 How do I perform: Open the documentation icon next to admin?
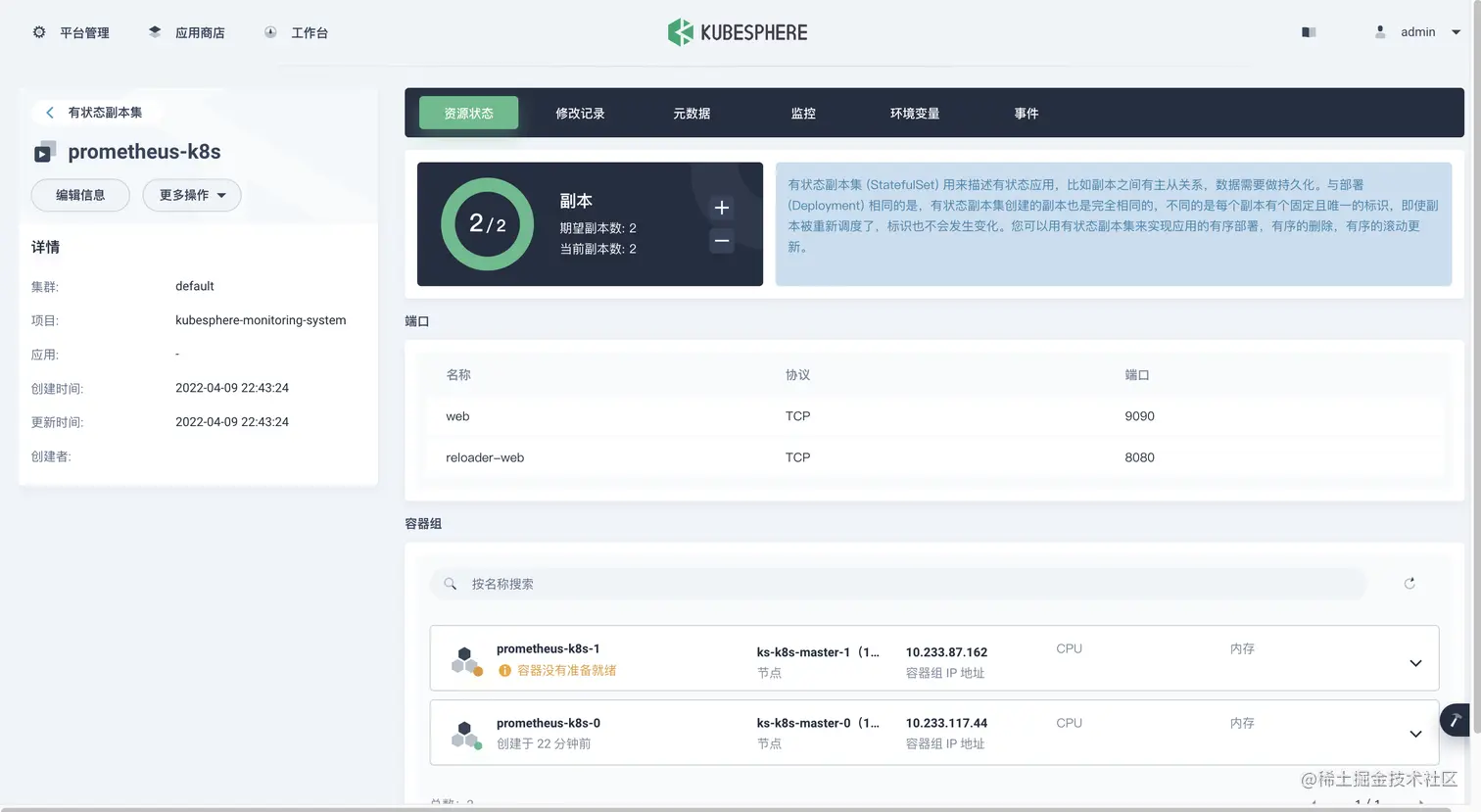pyautogui.click(x=1309, y=32)
